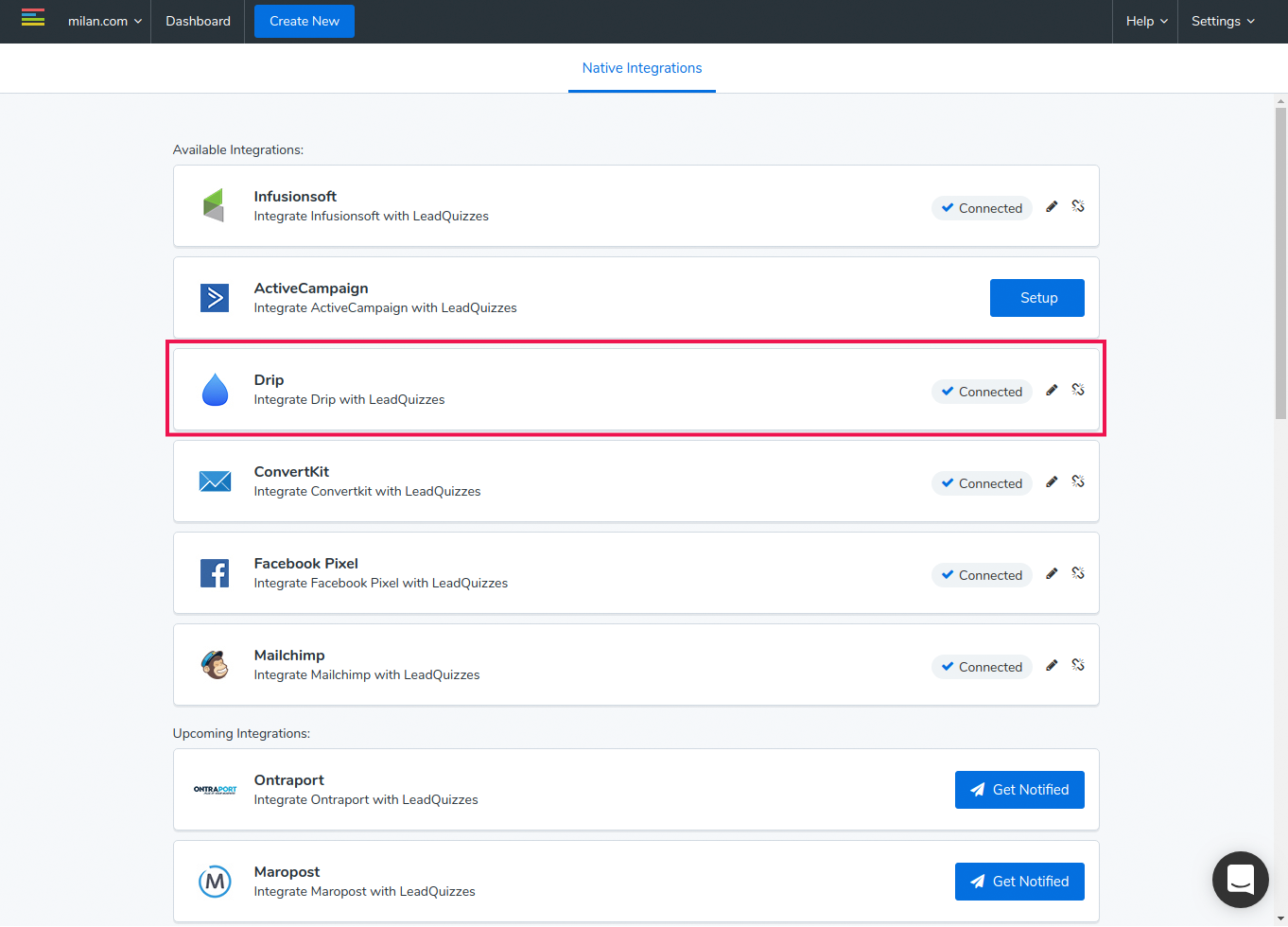The height and width of the screenshot is (927, 1288).
Task: Disconnect Facebook Pixel using unlink icon
Action: [x=1078, y=573]
